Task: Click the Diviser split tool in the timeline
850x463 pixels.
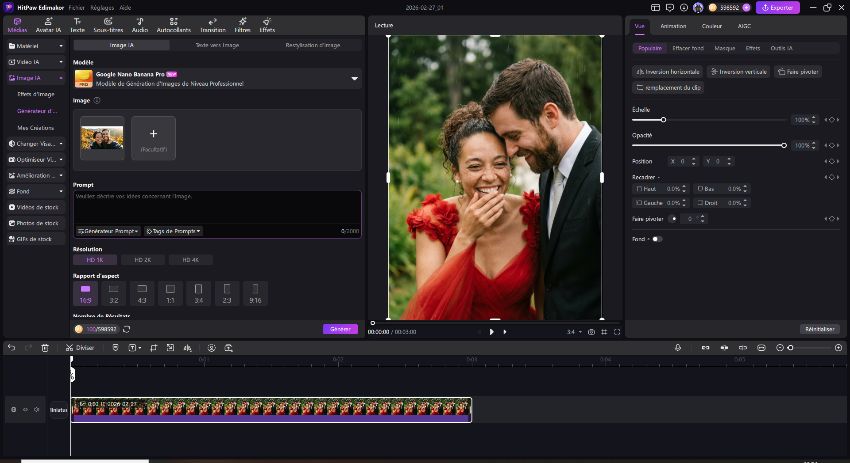Action: 81,347
